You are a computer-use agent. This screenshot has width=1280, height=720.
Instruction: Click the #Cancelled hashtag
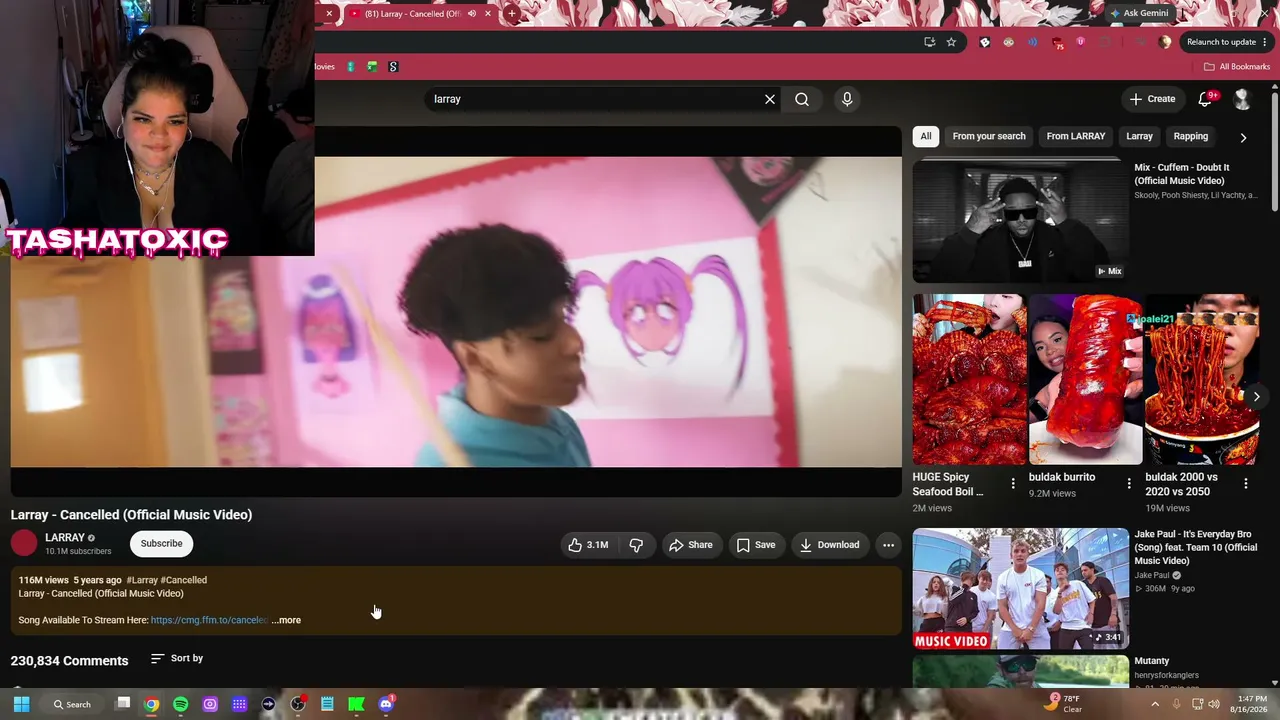[184, 580]
